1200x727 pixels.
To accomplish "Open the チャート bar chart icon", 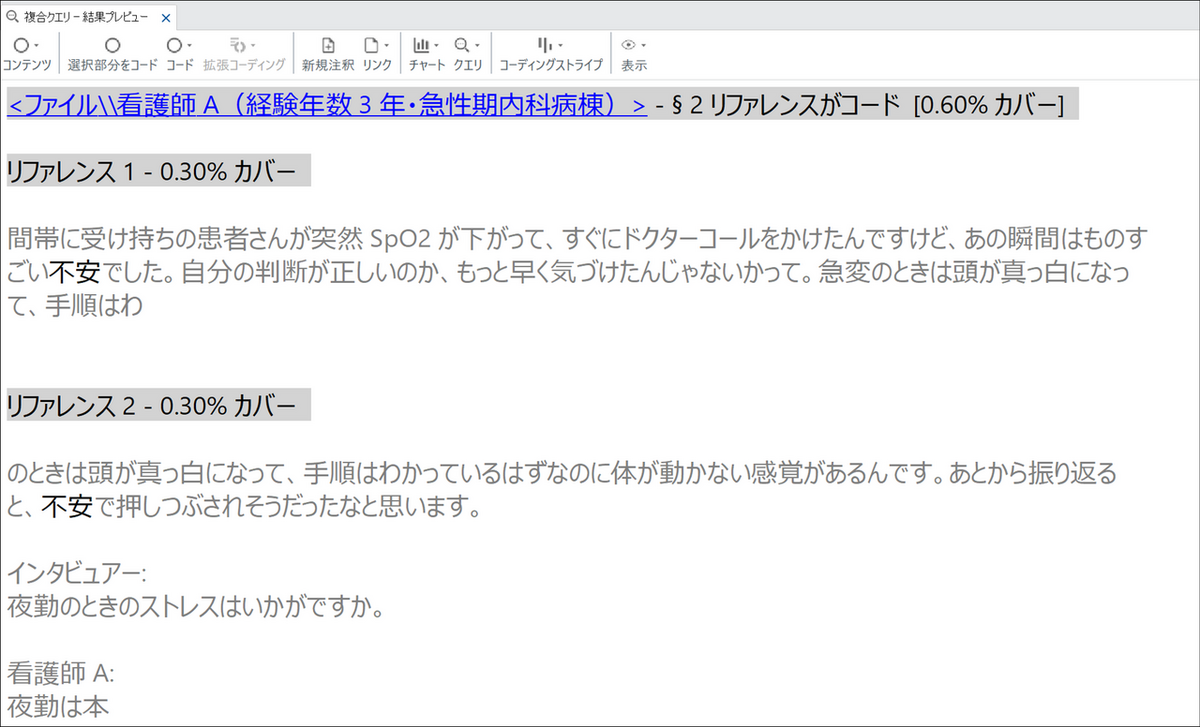I will point(422,46).
